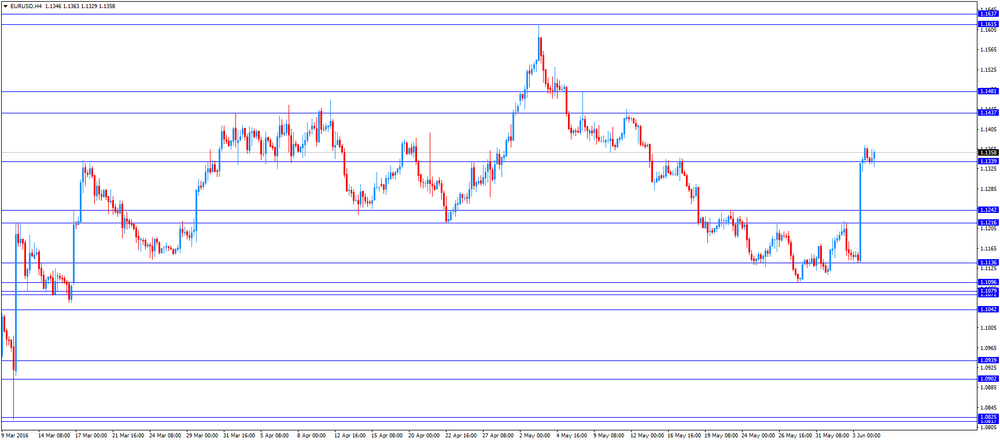Select the 1.1136 price level label
This screenshot has width=1000, height=442.
click(x=988, y=262)
